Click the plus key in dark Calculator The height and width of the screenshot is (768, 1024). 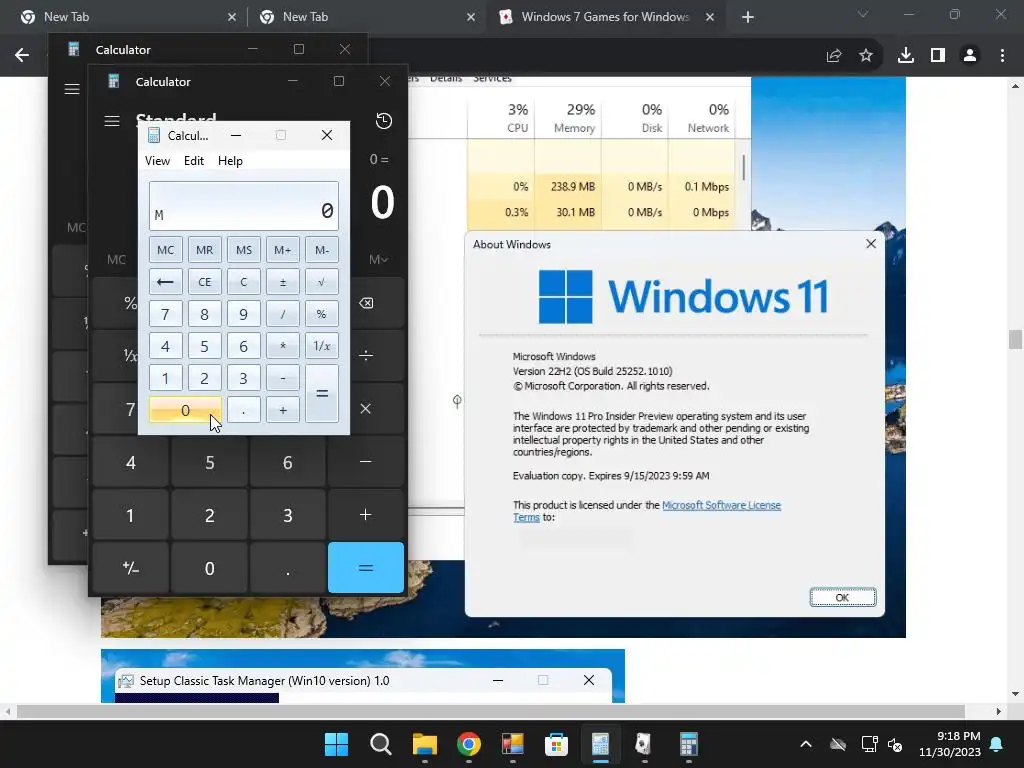366,515
